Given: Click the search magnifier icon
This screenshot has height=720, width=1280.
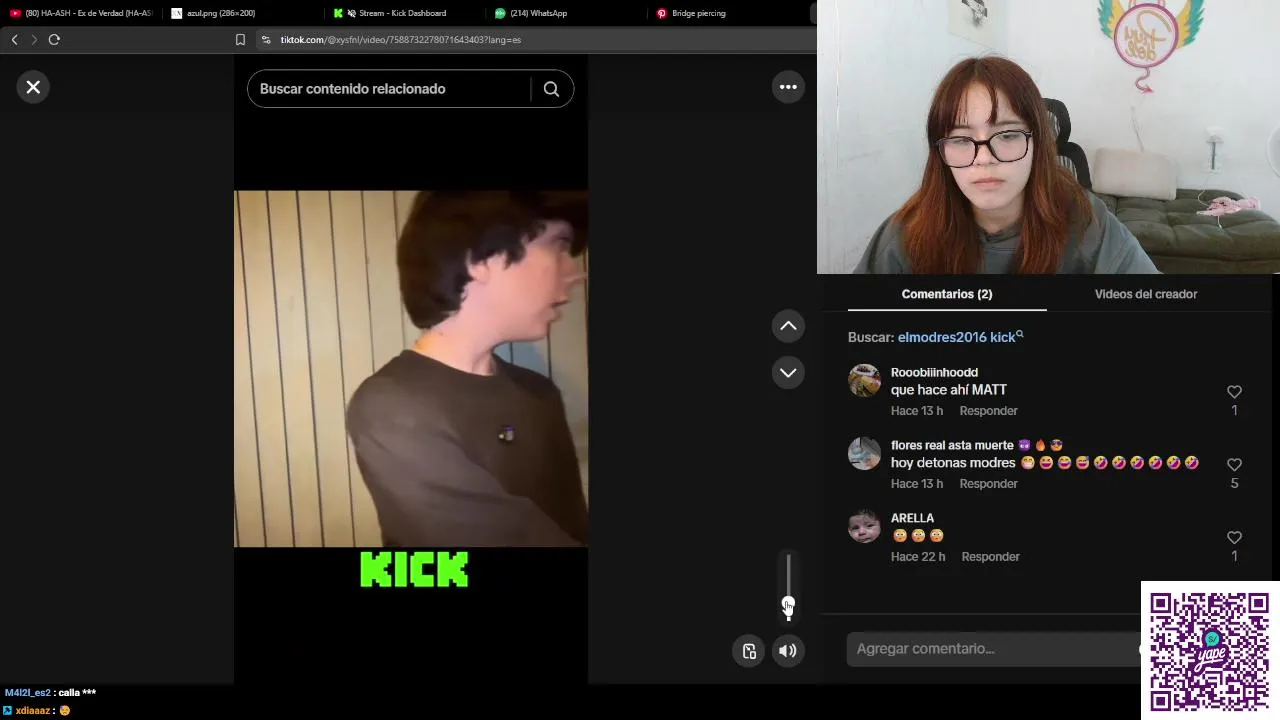Looking at the screenshot, I should point(551,89).
